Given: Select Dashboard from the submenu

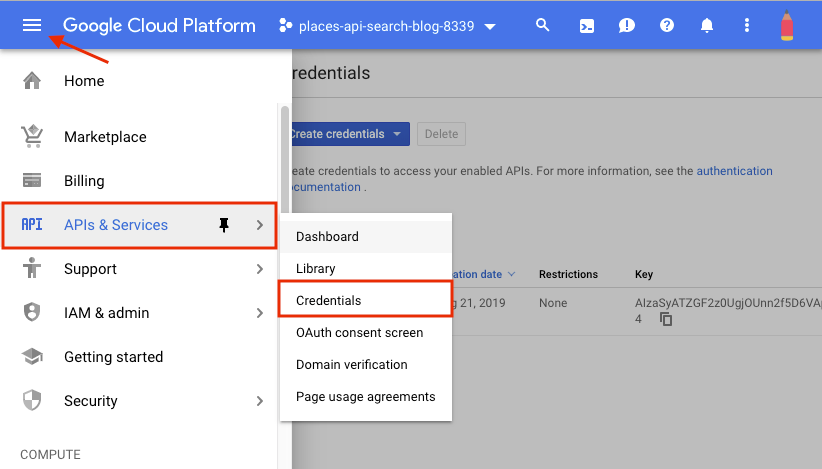Looking at the screenshot, I should (366, 236).
